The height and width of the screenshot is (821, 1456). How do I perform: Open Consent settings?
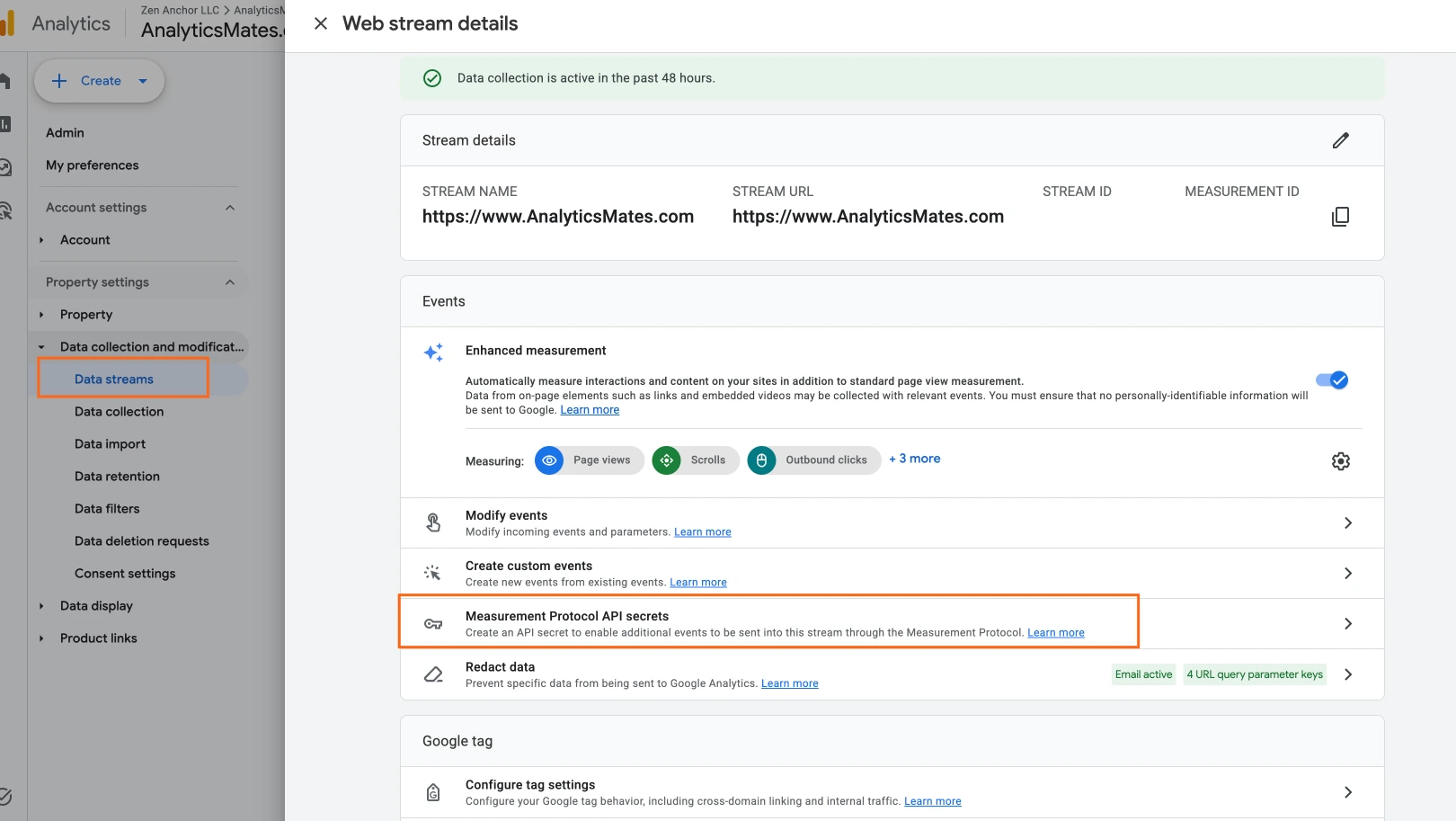[x=125, y=574]
